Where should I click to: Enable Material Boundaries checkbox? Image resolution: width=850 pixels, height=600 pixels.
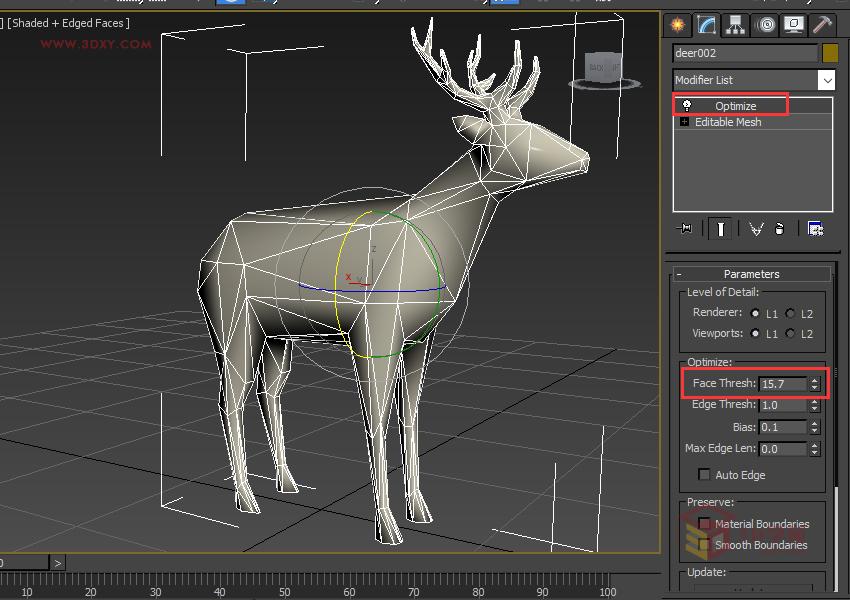pos(704,523)
